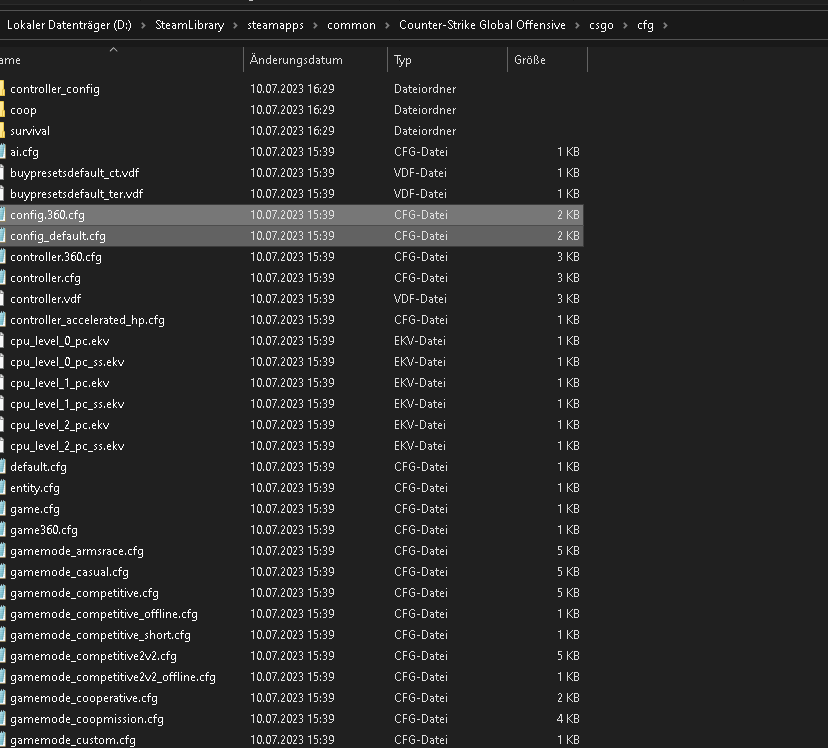Click the Dateiordner type of survival
This screenshot has height=748, width=828.
pyautogui.click(x=425, y=131)
